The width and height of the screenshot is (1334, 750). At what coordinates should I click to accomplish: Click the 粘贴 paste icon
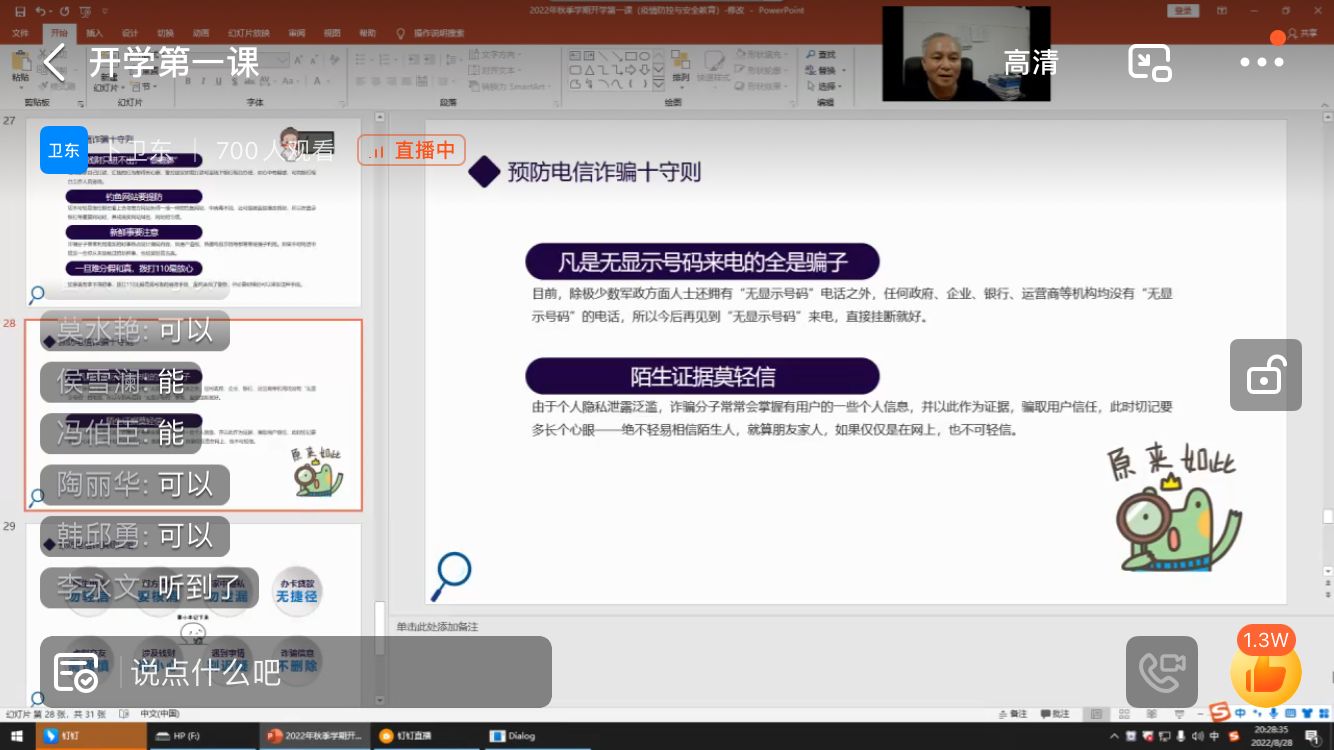[x=20, y=66]
